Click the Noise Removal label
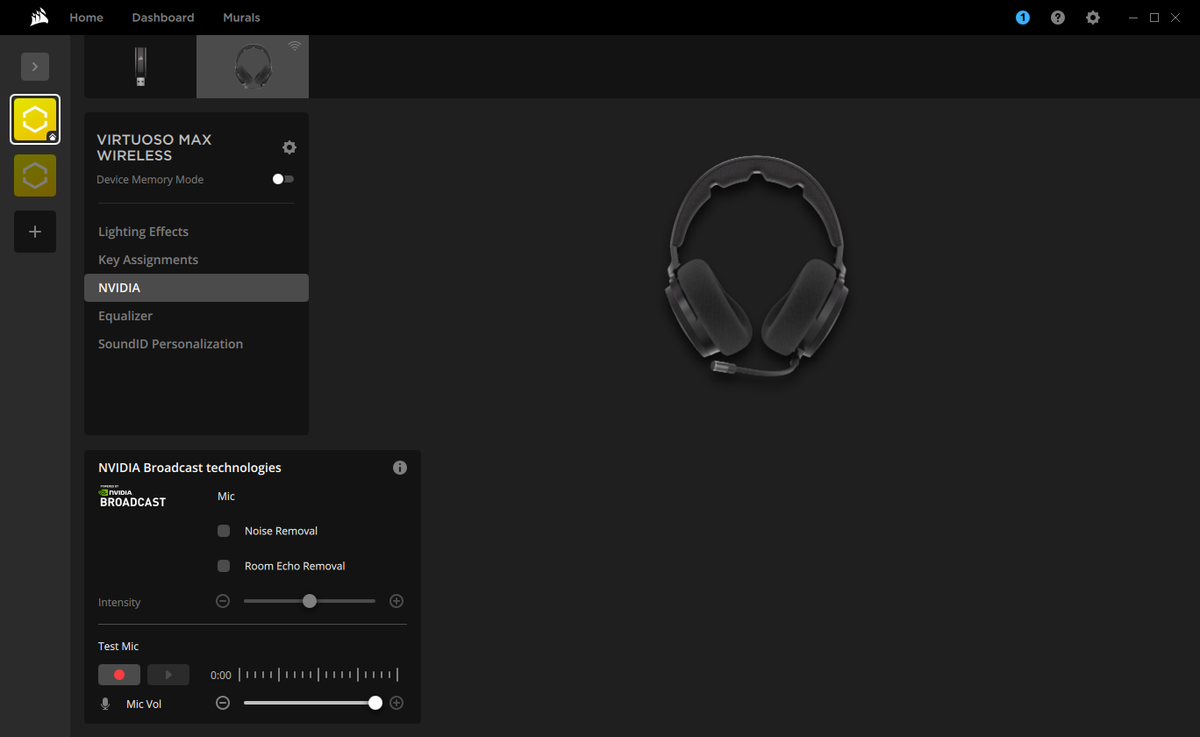The image size is (1200, 737). pos(281,532)
